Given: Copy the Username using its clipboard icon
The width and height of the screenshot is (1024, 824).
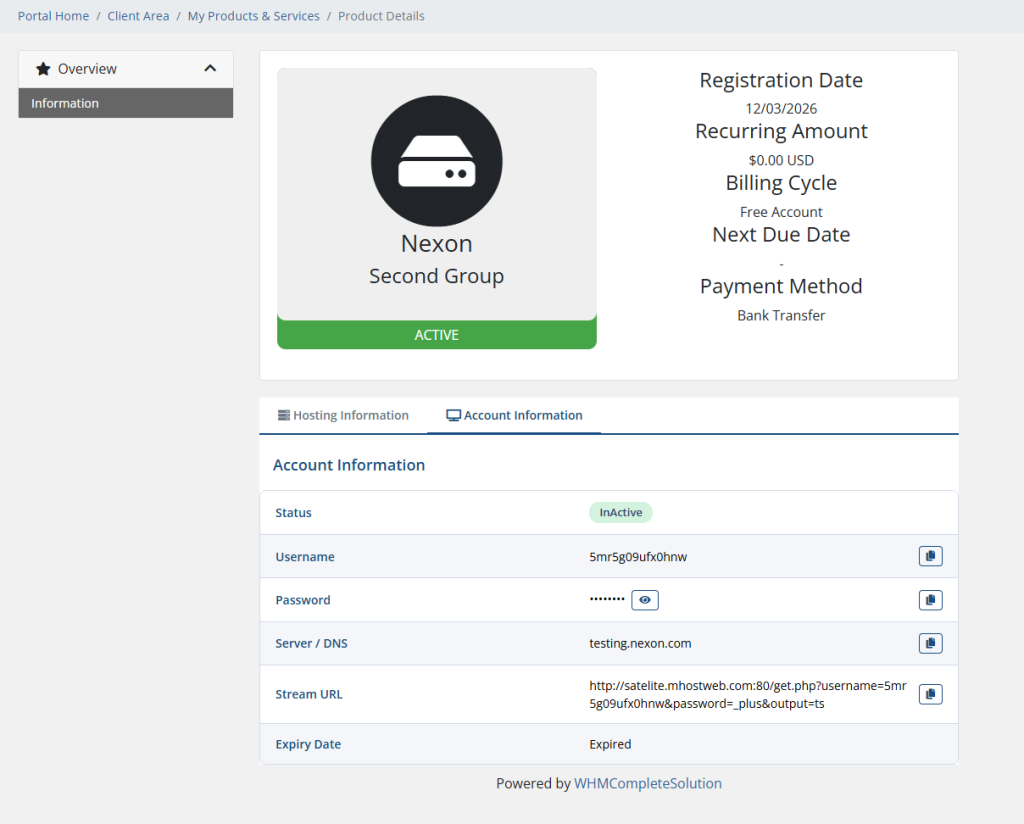Looking at the screenshot, I should pos(930,556).
